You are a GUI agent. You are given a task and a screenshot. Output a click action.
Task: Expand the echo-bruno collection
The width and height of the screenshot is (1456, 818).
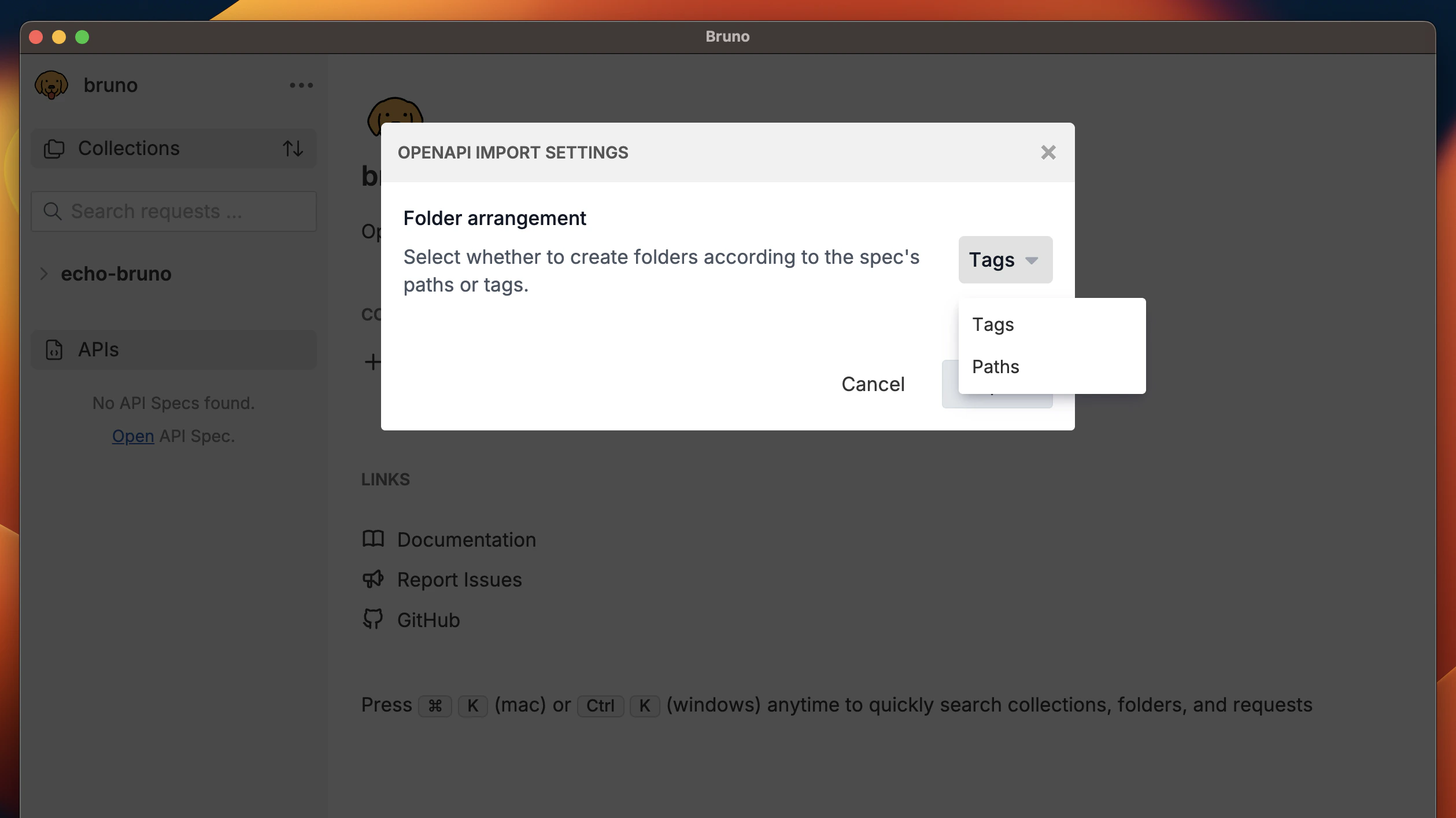(44, 274)
